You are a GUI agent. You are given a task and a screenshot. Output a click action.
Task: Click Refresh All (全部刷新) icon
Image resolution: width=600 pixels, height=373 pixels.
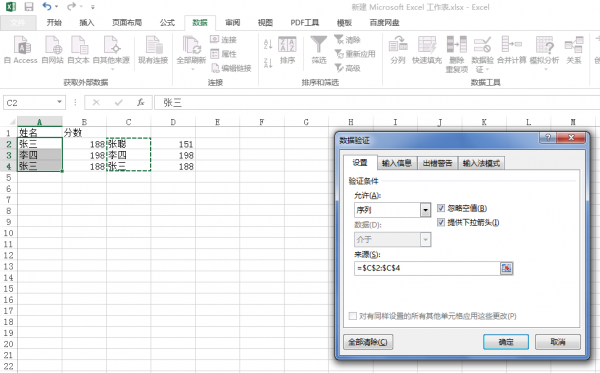pyautogui.click(x=191, y=45)
